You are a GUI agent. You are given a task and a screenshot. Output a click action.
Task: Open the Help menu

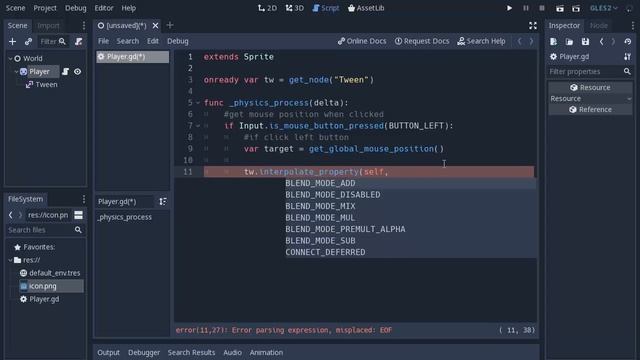(x=129, y=8)
